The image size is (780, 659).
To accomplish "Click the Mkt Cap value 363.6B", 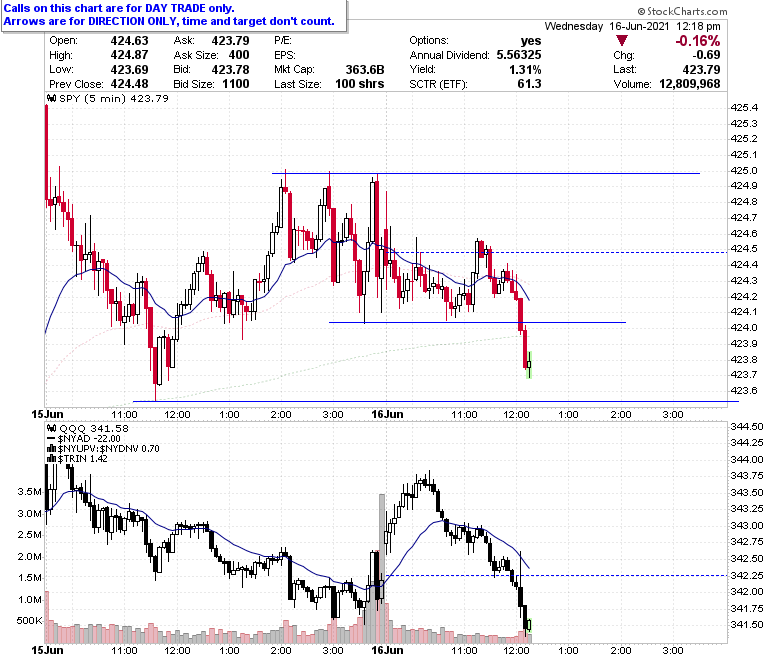I will [365, 69].
